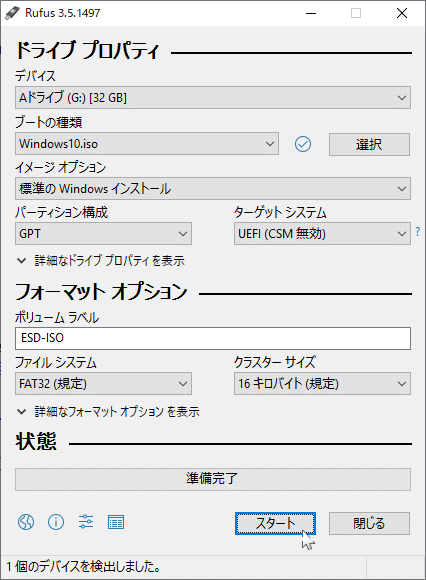Open the FAT32 file system dropdown
This screenshot has height=580, width=426.
(103, 384)
